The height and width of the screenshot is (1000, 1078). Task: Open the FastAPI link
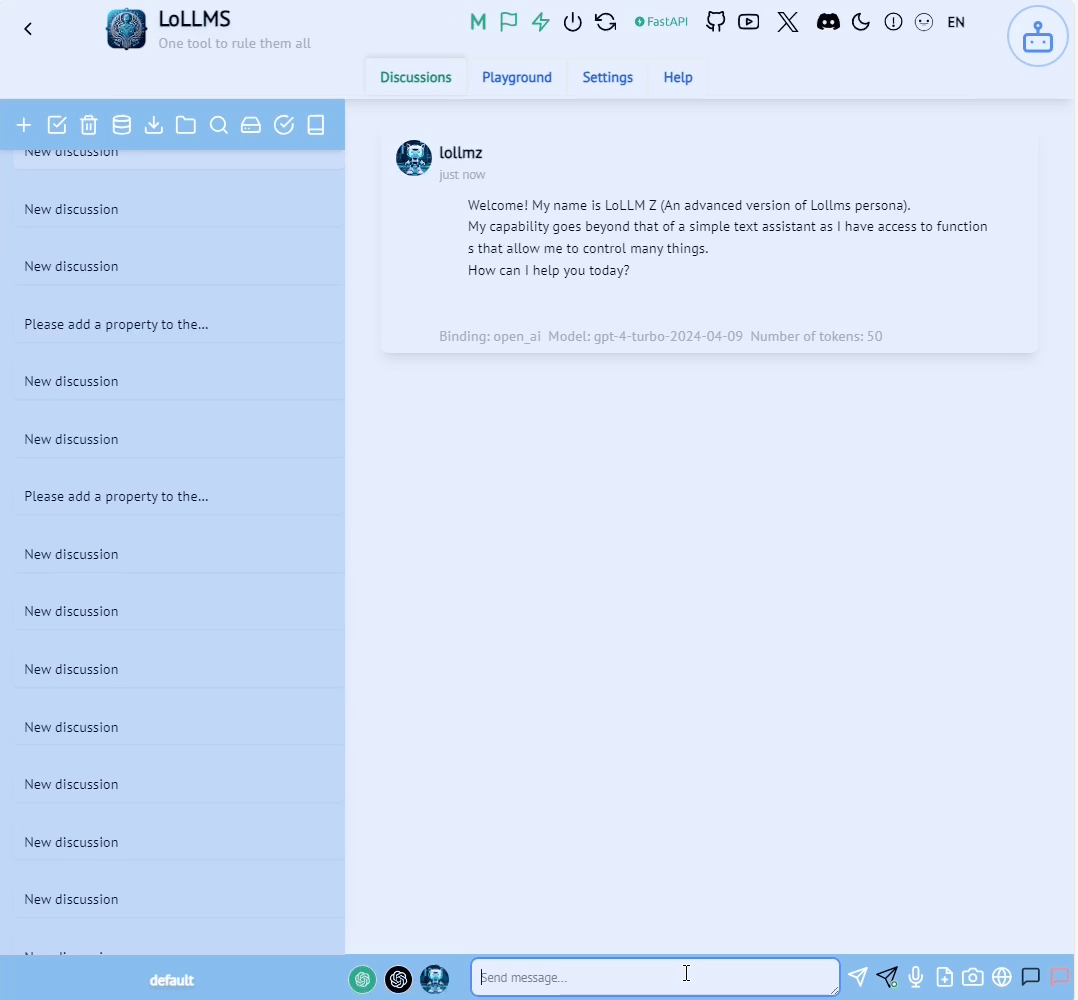[661, 22]
